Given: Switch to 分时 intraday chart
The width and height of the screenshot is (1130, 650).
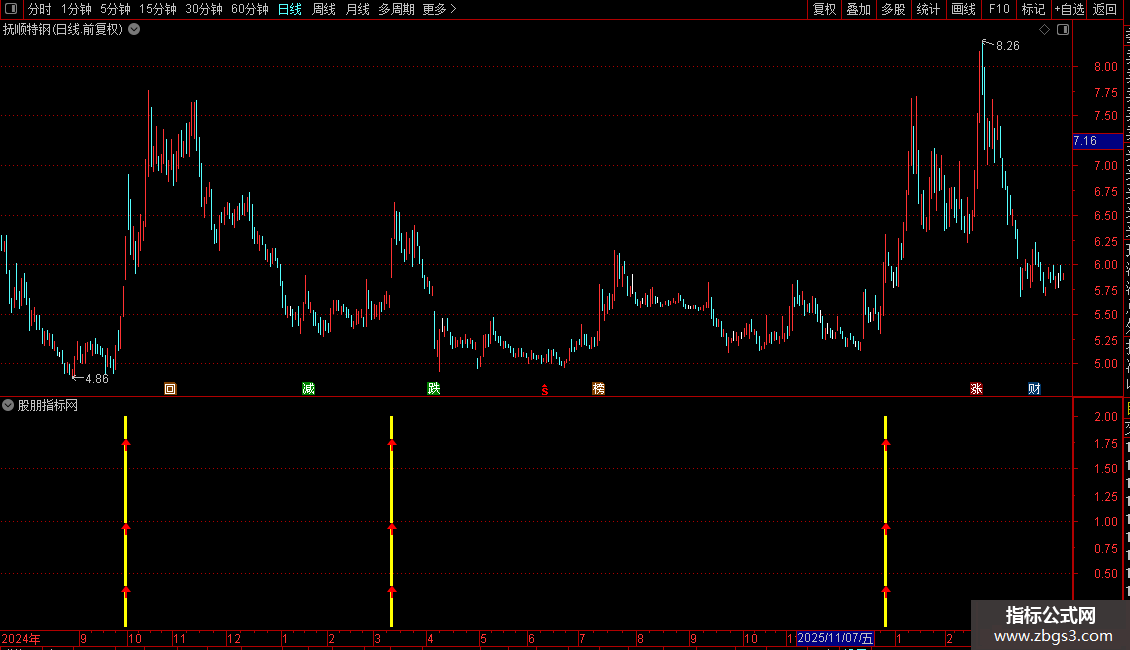Looking at the screenshot, I should pyautogui.click(x=40, y=9).
